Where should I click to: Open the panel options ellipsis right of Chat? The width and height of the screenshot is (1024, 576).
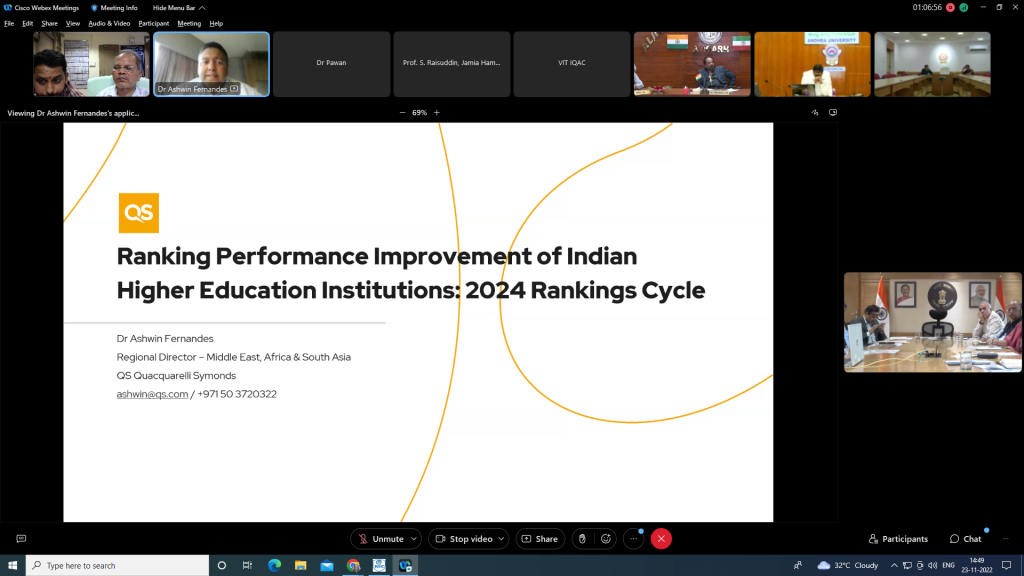point(1006,539)
